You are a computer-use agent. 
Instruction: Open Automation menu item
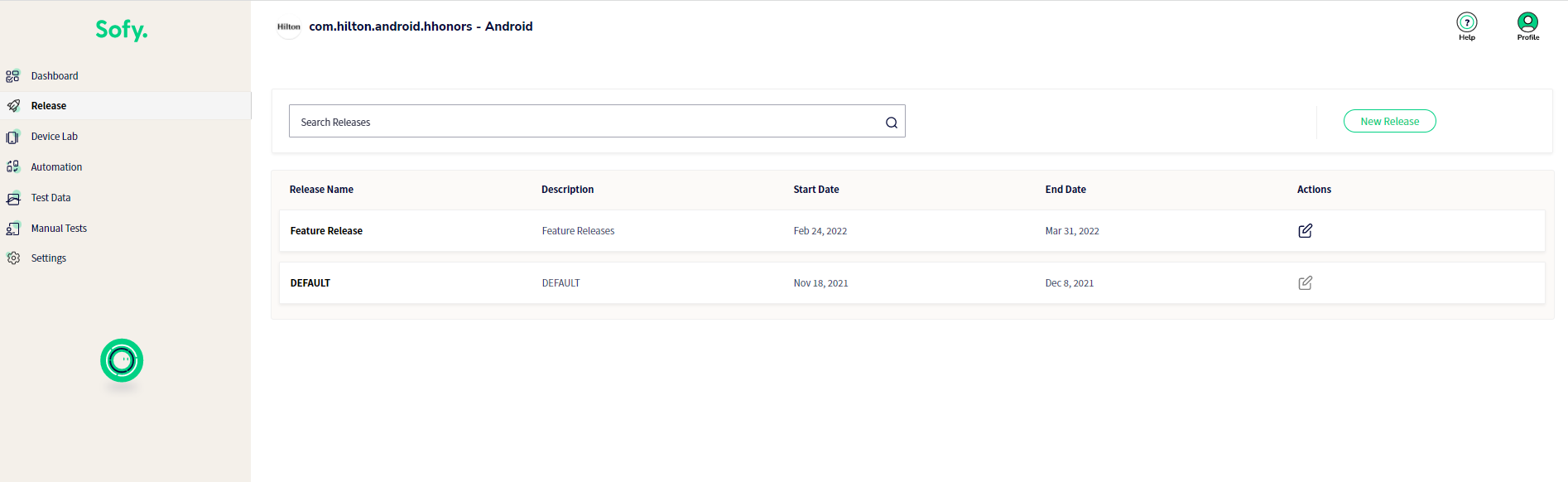[x=56, y=167]
